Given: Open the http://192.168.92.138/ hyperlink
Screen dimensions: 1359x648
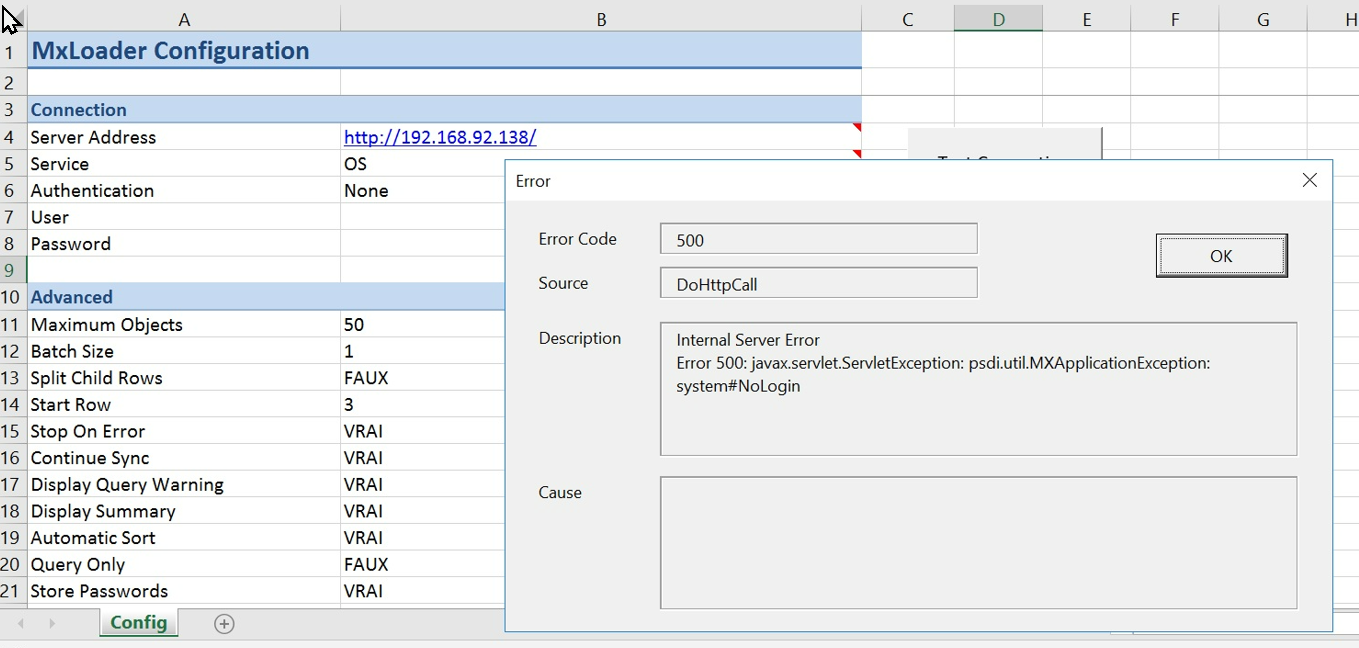Looking at the screenshot, I should coord(440,137).
